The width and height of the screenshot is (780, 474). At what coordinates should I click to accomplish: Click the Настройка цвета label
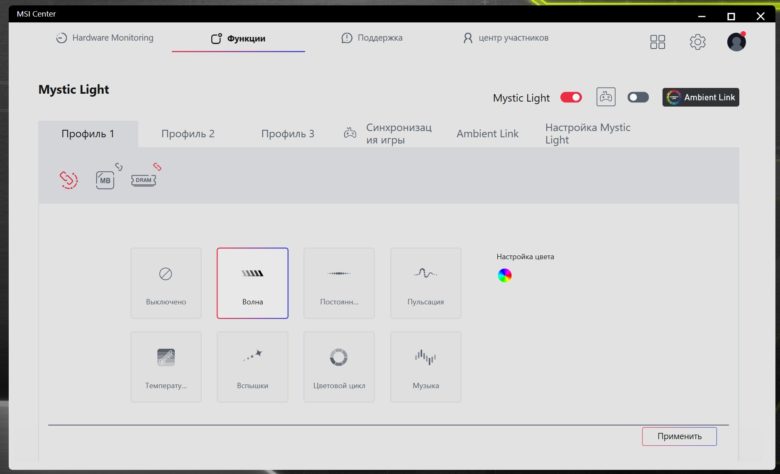point(525,257)
